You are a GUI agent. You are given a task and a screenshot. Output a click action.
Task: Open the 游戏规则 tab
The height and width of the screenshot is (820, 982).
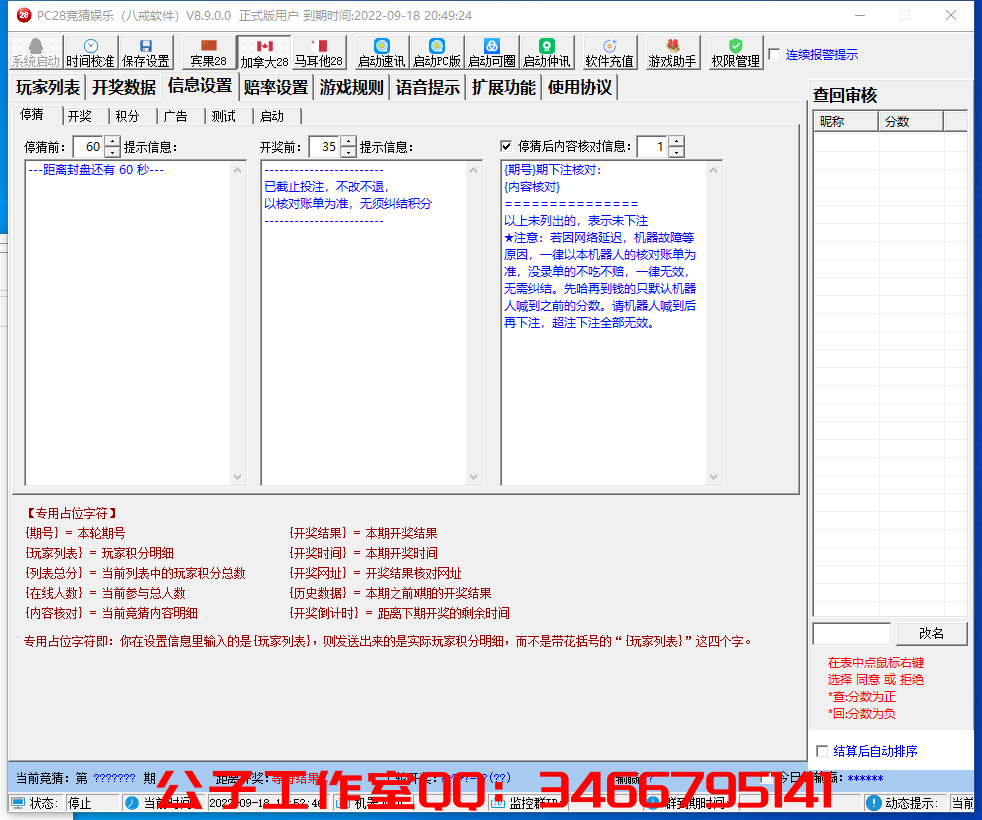click(352, 87)
